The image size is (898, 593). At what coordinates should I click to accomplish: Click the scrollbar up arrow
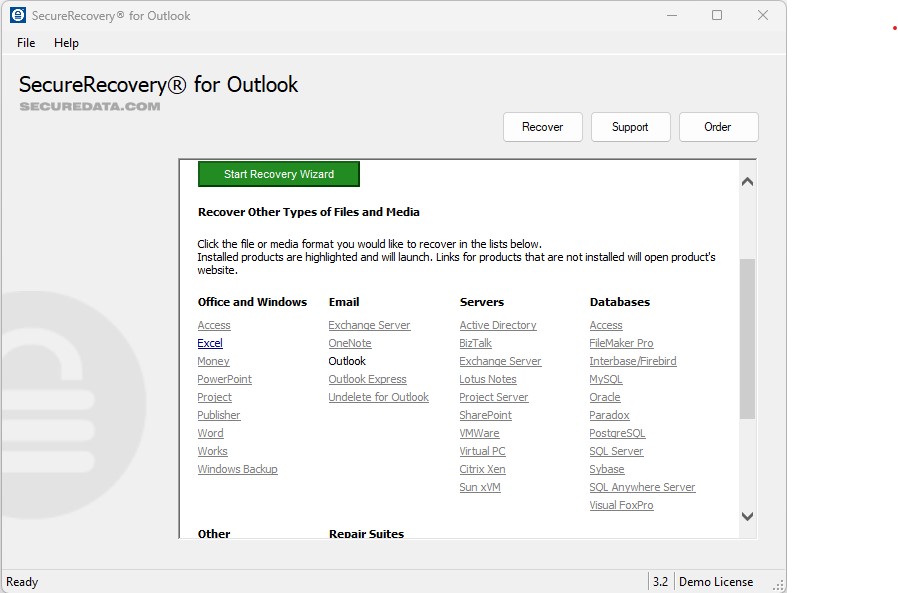pos(747,181)
